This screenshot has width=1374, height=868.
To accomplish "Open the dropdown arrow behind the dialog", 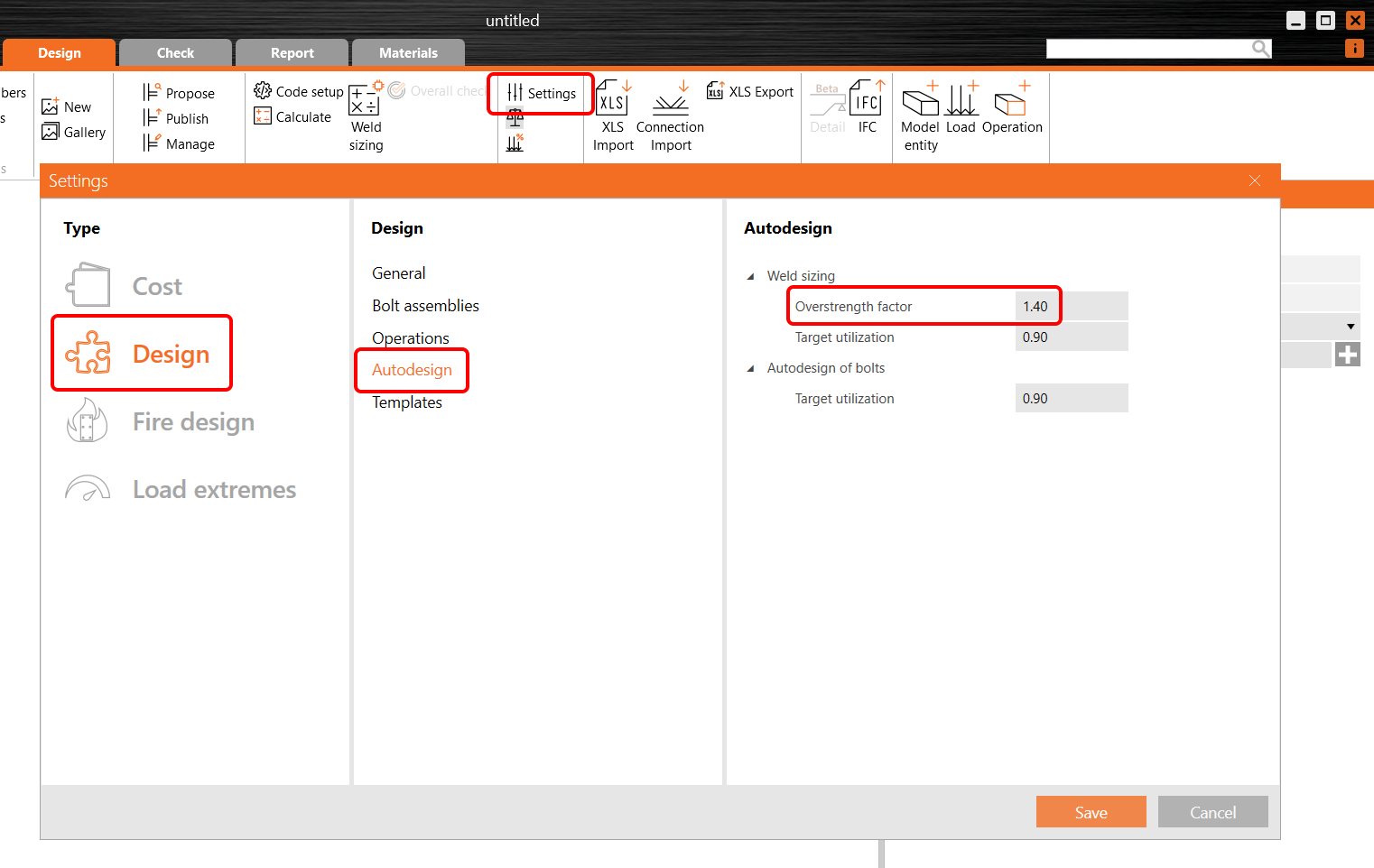I will [1350, 327].
